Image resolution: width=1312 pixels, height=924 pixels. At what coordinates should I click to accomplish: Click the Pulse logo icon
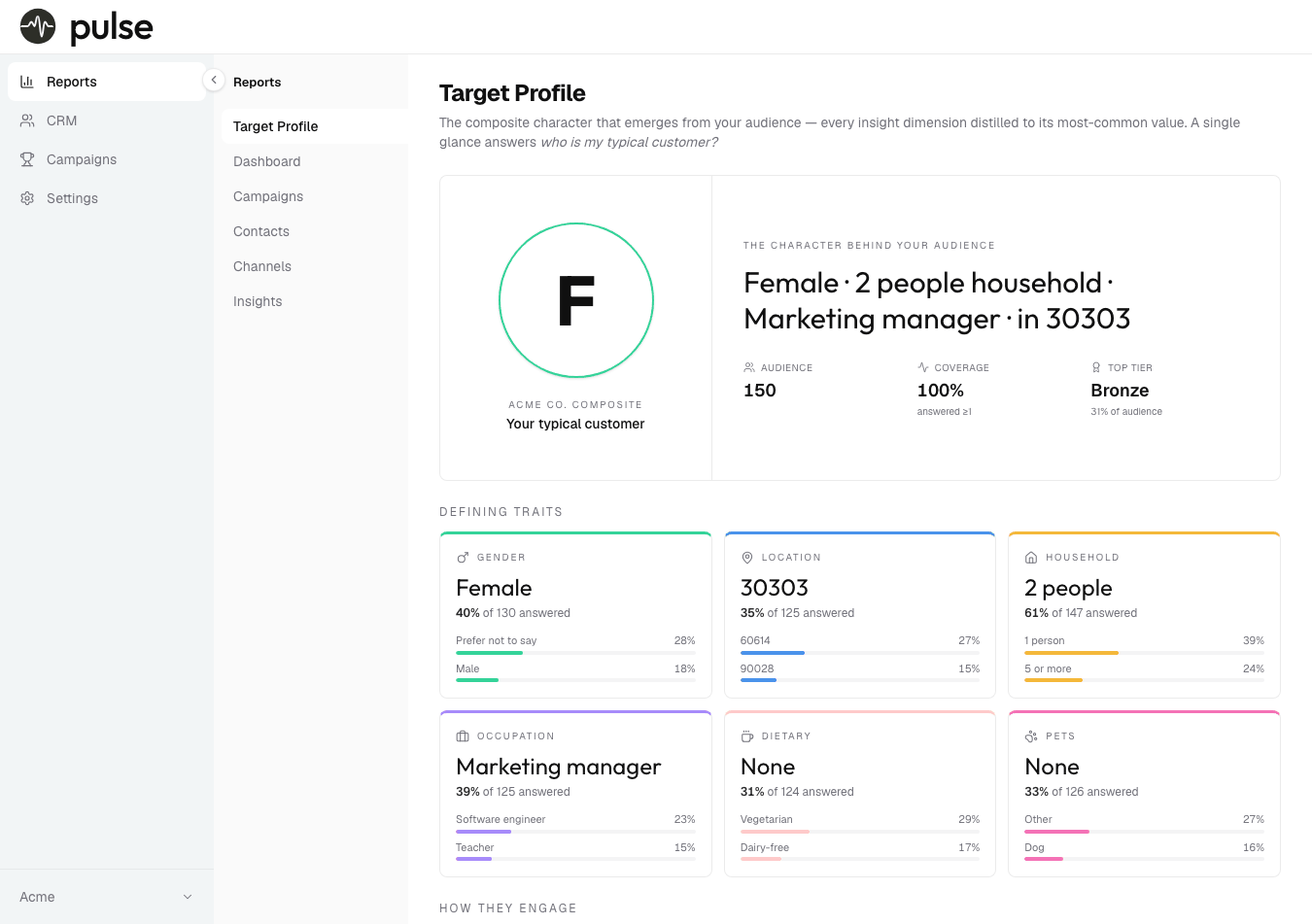38,26
